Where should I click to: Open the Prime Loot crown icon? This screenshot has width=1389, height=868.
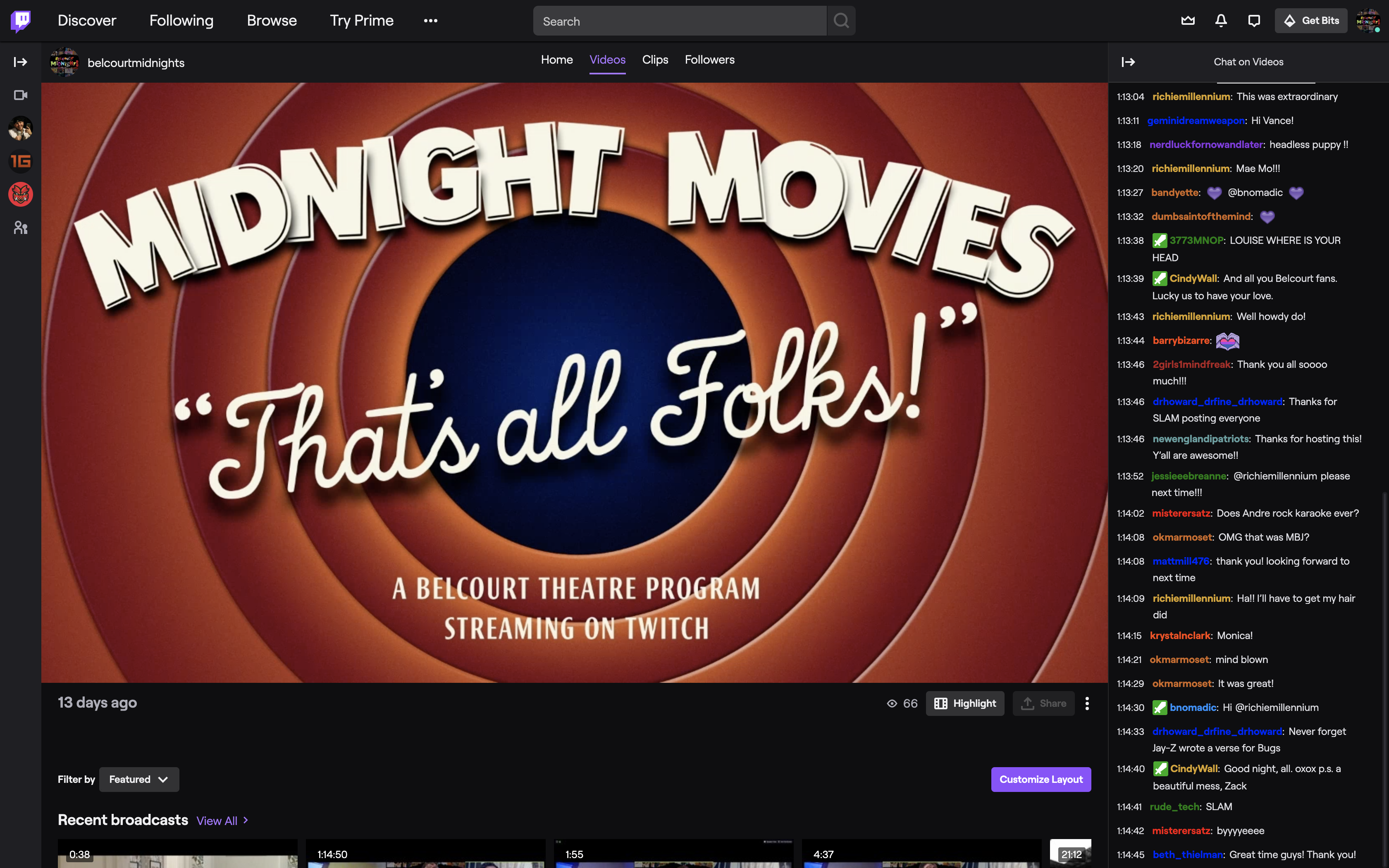[1188, 21]
